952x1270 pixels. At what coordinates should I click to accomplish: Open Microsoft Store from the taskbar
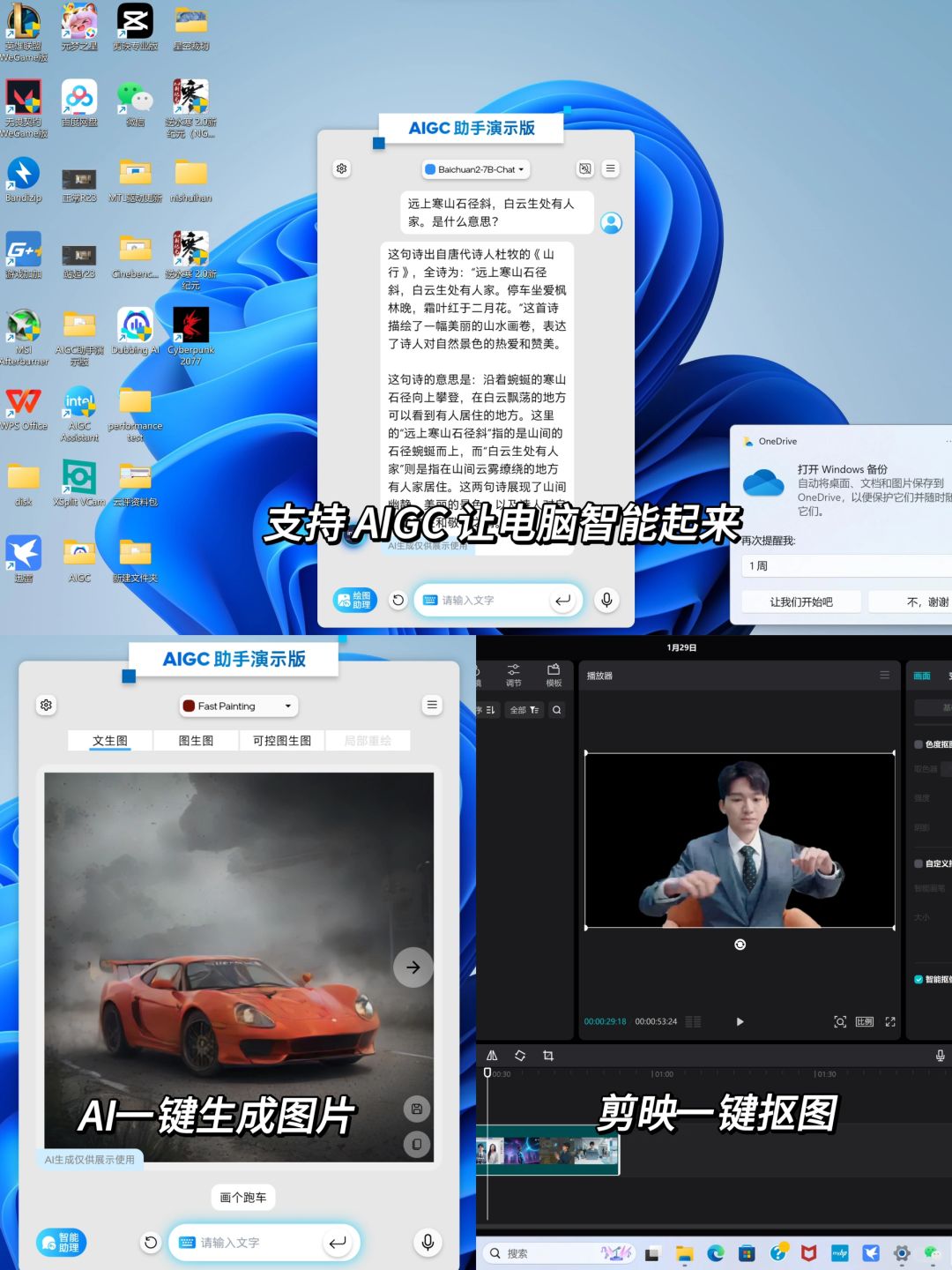747,1253
